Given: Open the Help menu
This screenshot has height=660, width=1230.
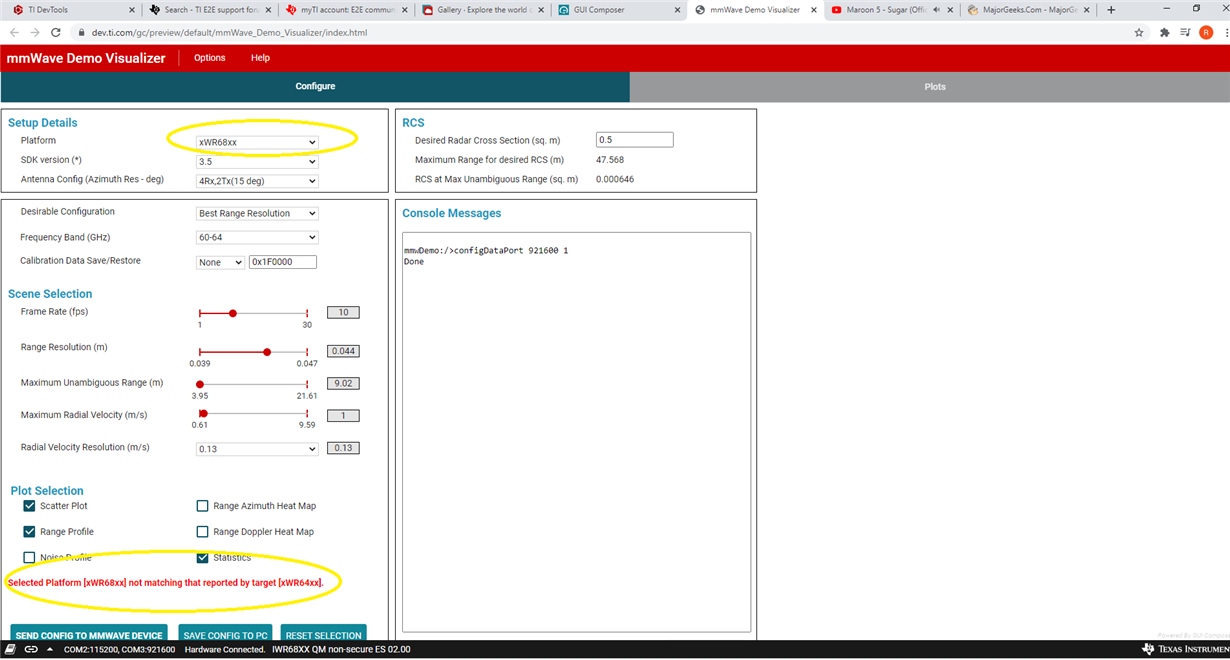Looking at the screenshot, I should coord(260,58).
